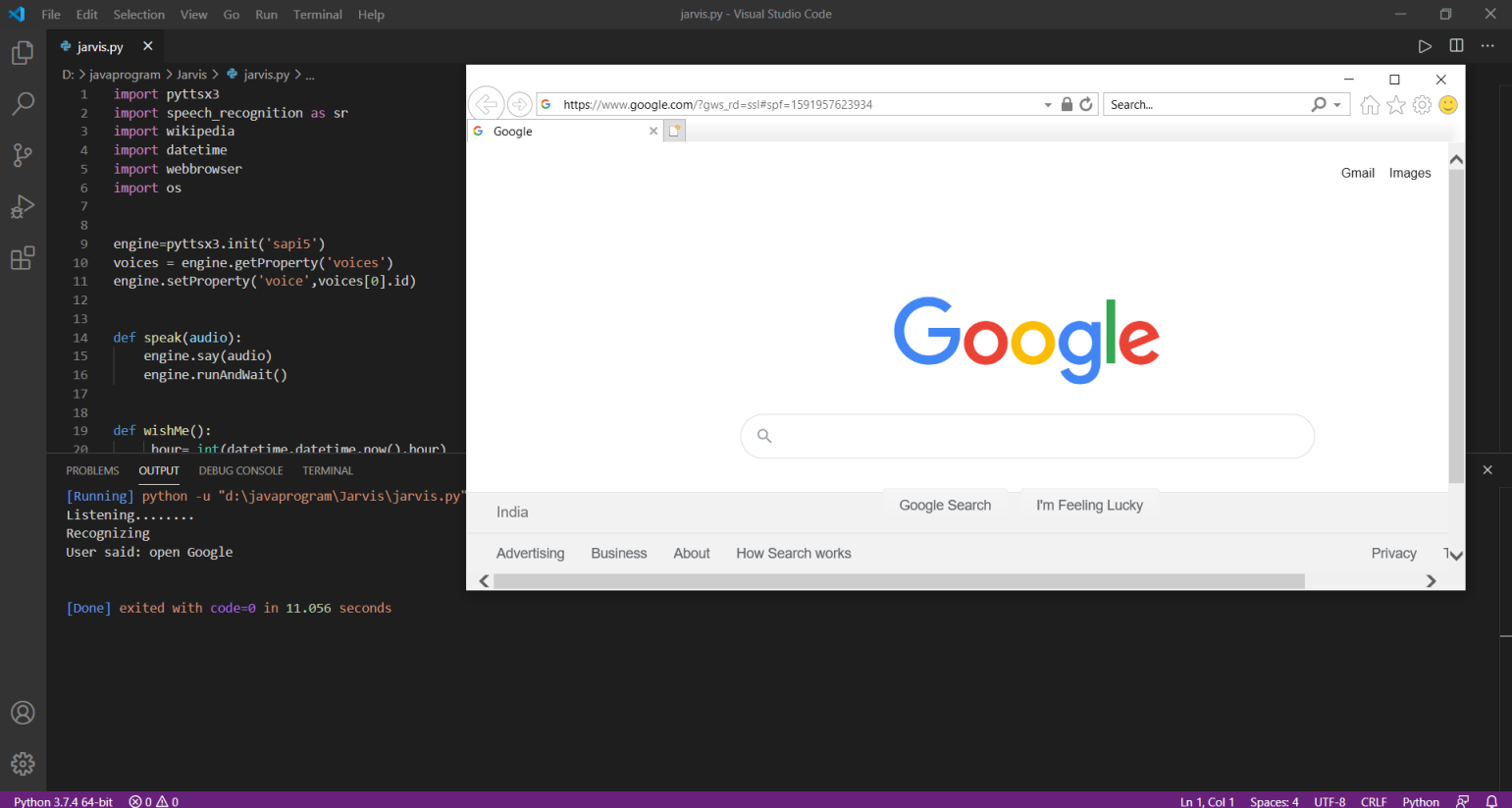Screen dimensions: 1512x808
Task: Split the editor
Action: click(x=1454, y=45)
